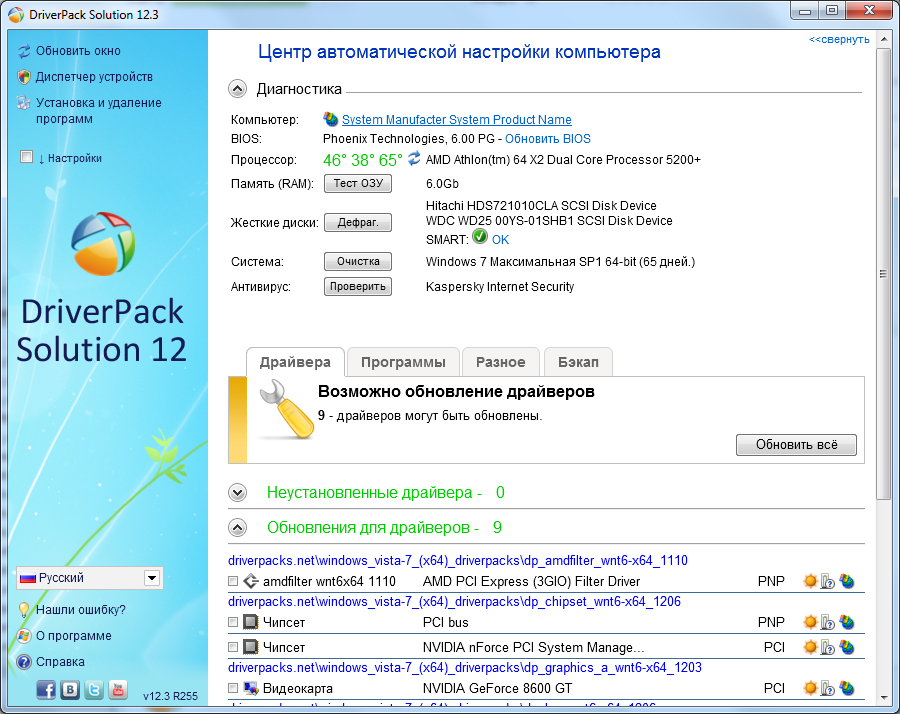Screen dimensions: 900x714
Task: Click the 'Дефраг.' button
Action: point(358,222)
